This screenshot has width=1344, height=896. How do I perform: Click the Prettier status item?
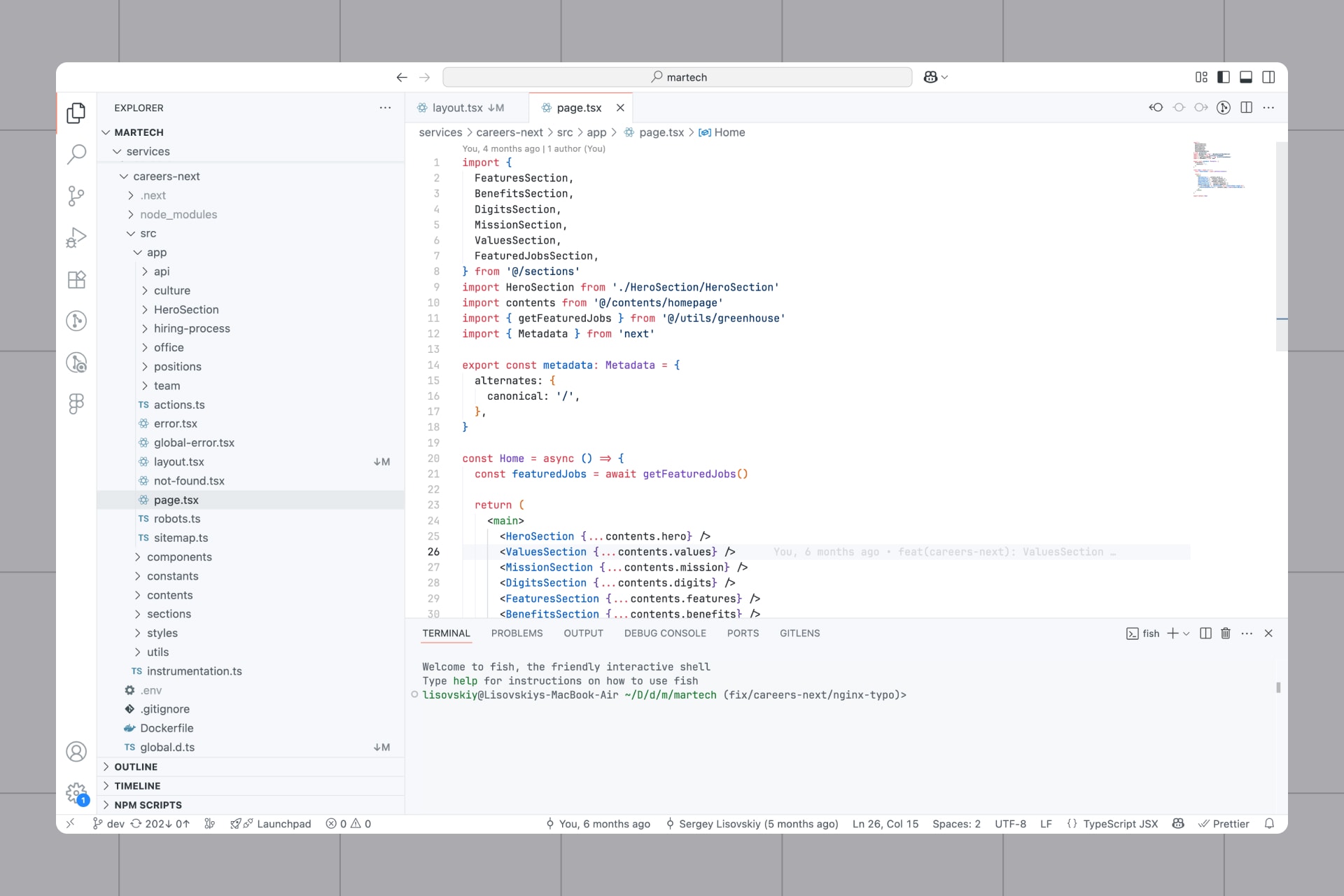[1224, 824]
